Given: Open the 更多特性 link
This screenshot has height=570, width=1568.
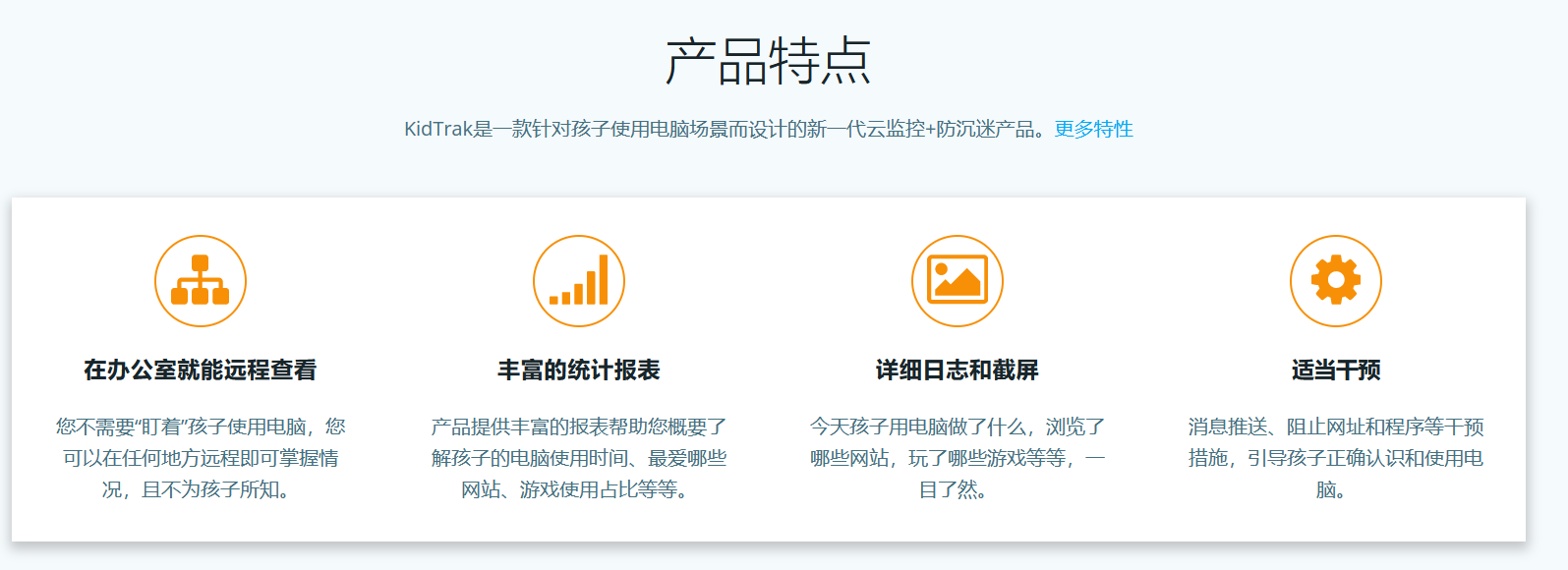Looking at the screenshot, I should [x=1093, y=129].
